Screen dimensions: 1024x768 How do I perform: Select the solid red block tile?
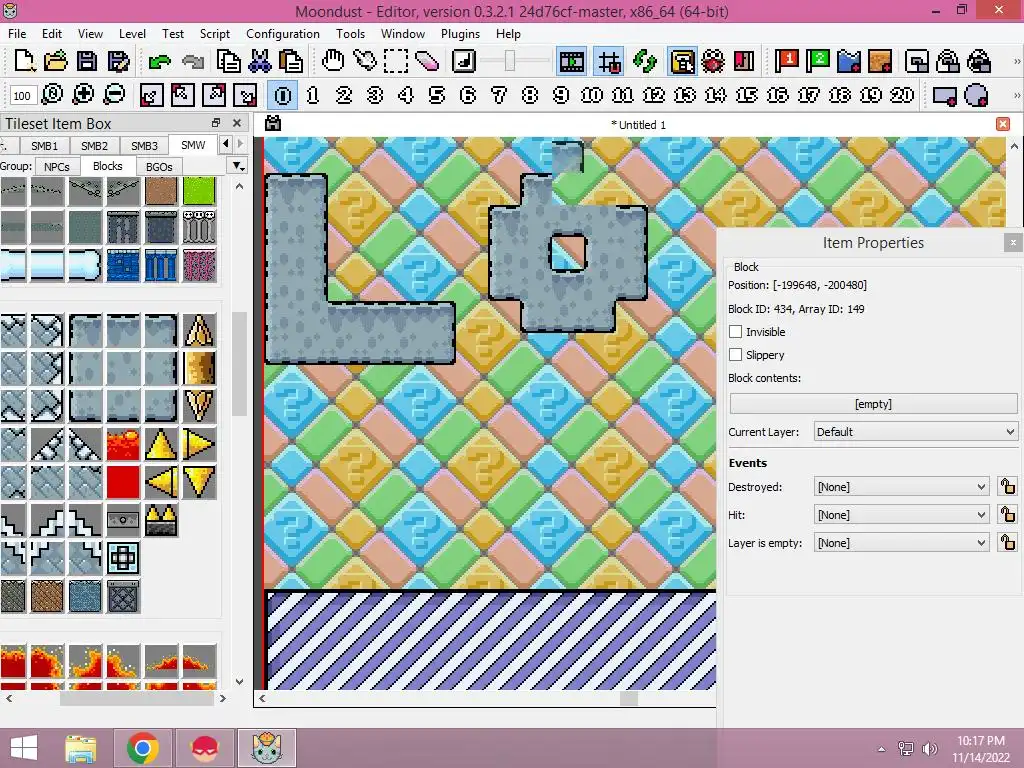(123, 482)
